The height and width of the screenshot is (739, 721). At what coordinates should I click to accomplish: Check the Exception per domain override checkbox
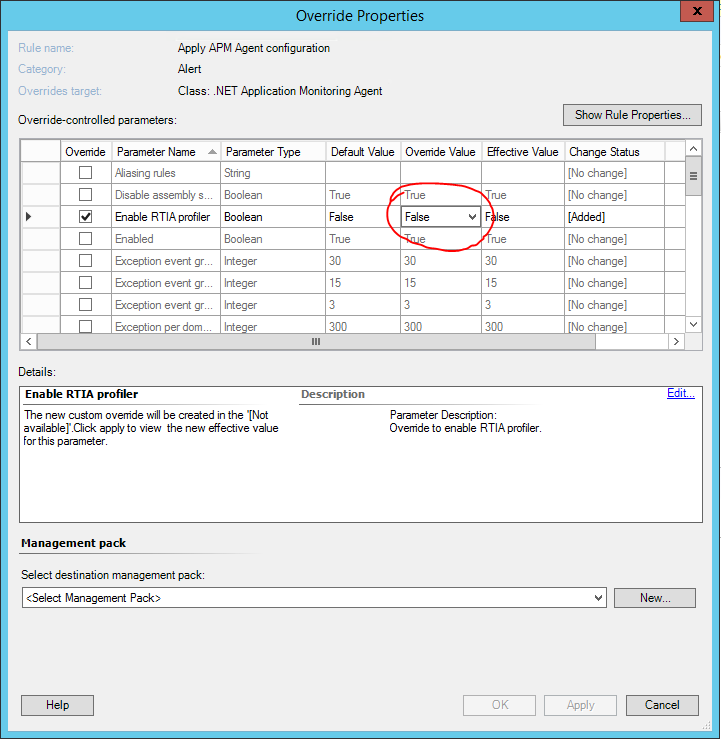coord(85,326)
